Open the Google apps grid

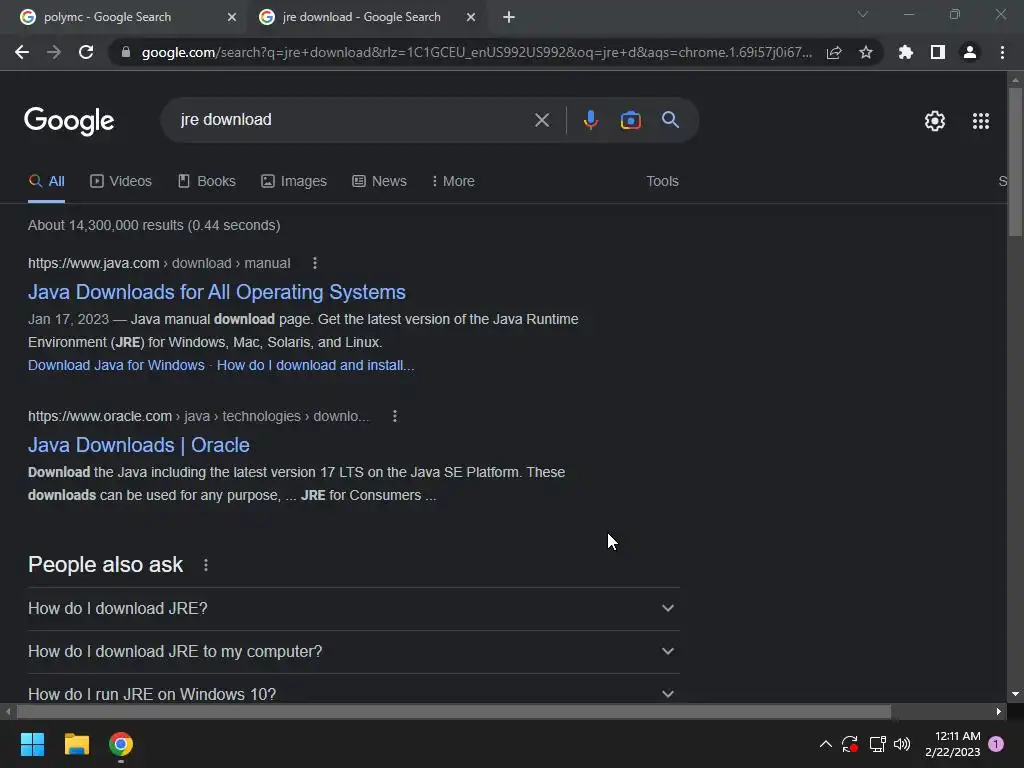[x=981, y=121]
